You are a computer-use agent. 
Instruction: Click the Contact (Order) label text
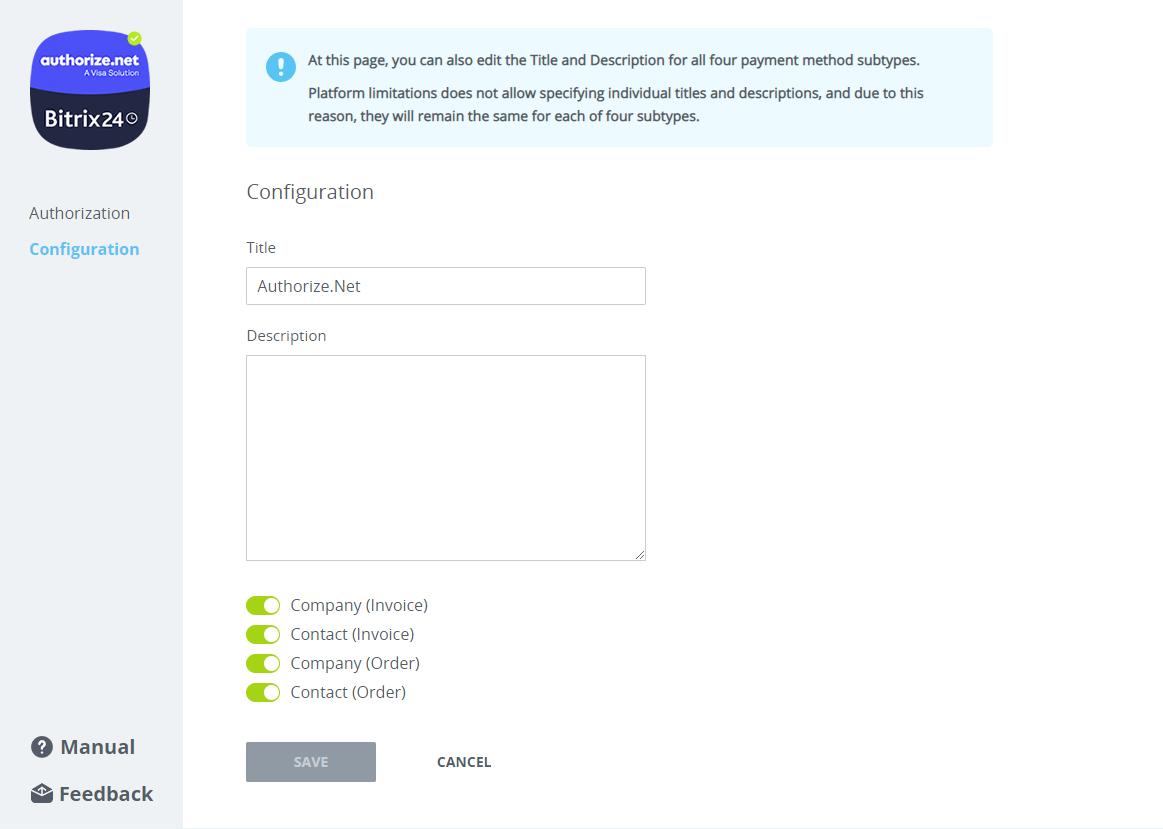click(348, 692)
